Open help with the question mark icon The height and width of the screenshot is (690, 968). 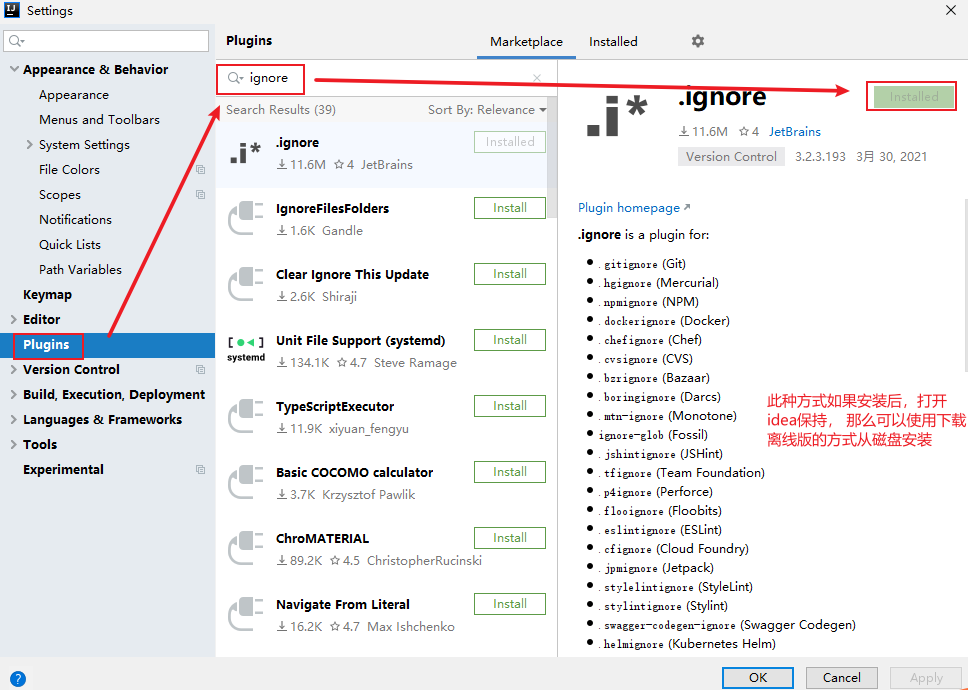[x=18, y=679]
